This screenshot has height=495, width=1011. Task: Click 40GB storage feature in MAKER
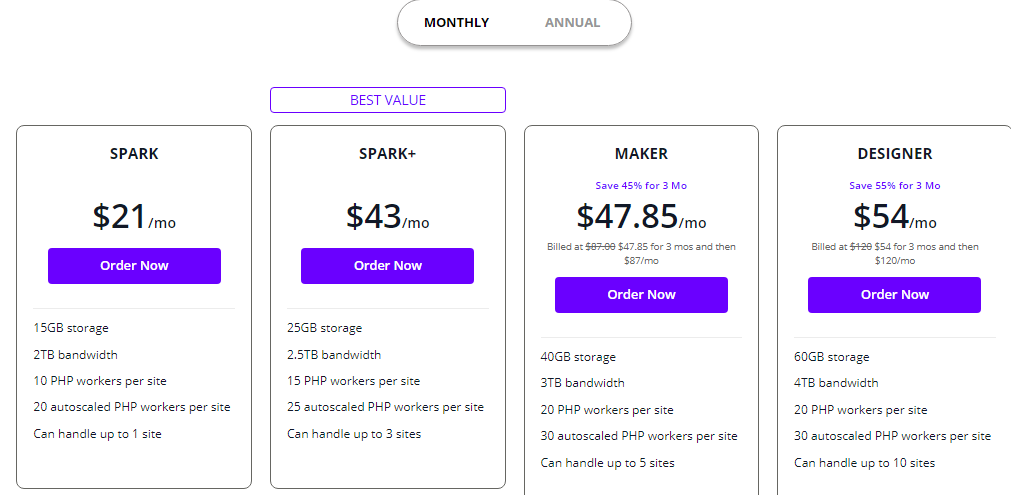pos(578,357)
